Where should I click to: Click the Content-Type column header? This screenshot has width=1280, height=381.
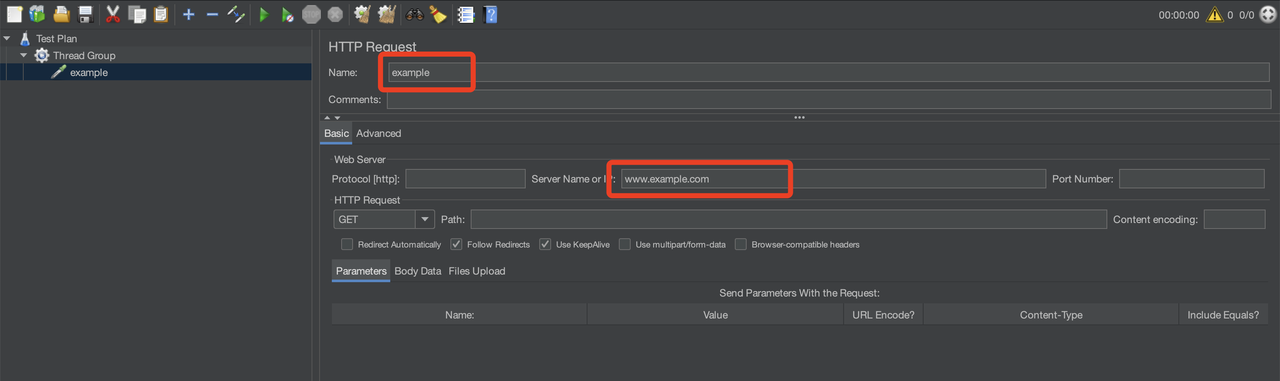click(1051, 315)
